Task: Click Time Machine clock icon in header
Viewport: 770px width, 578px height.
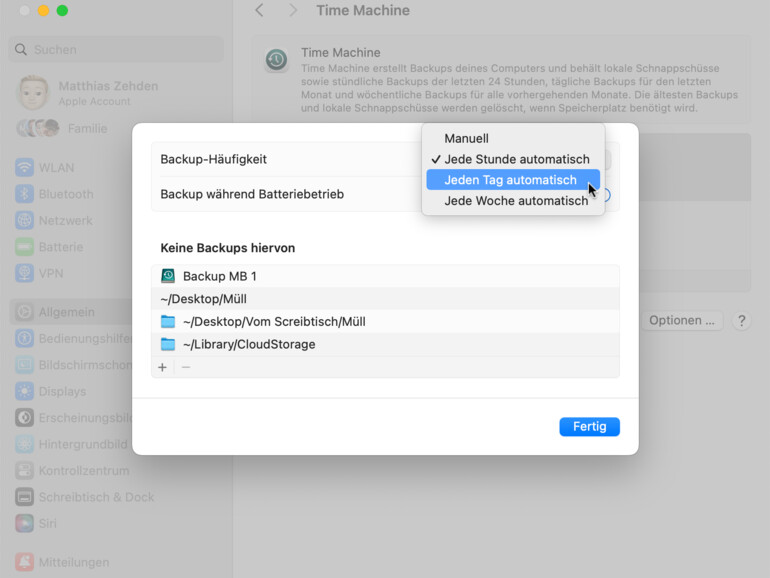Action: [x=276, y=60]
